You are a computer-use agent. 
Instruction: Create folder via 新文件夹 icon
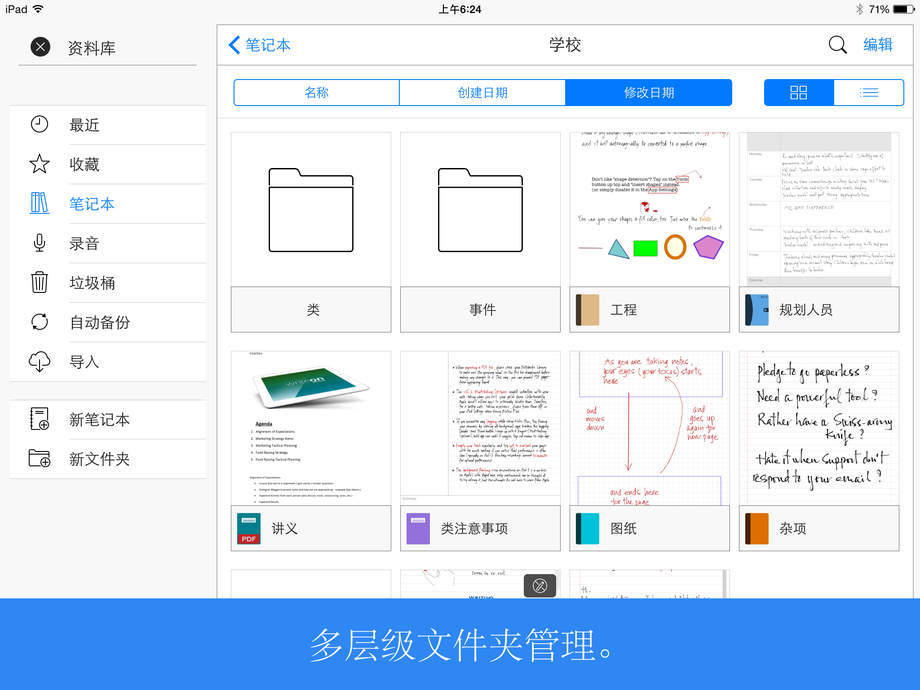pos(39,458)
